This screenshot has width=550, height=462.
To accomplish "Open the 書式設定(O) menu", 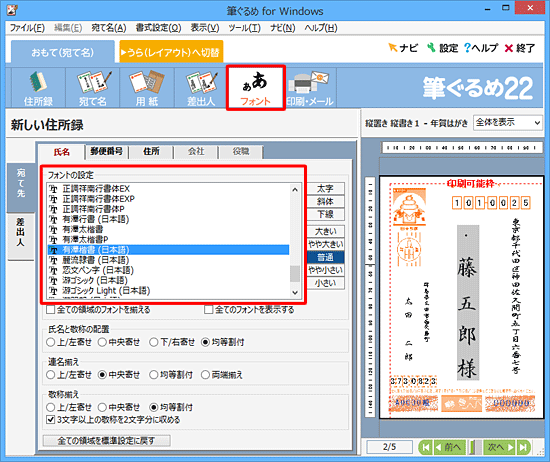I will pos(158,28).
